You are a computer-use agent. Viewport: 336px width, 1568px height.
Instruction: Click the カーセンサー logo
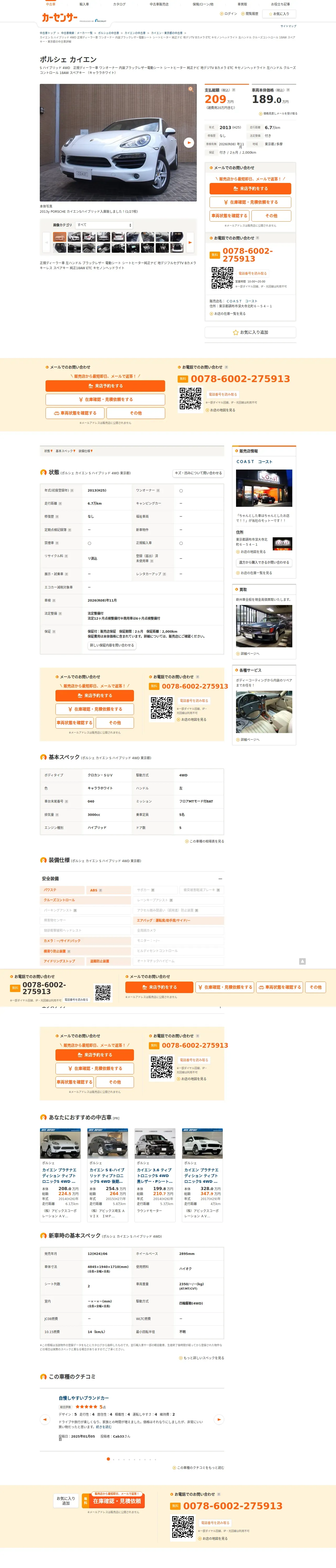(x=59, y=18)
